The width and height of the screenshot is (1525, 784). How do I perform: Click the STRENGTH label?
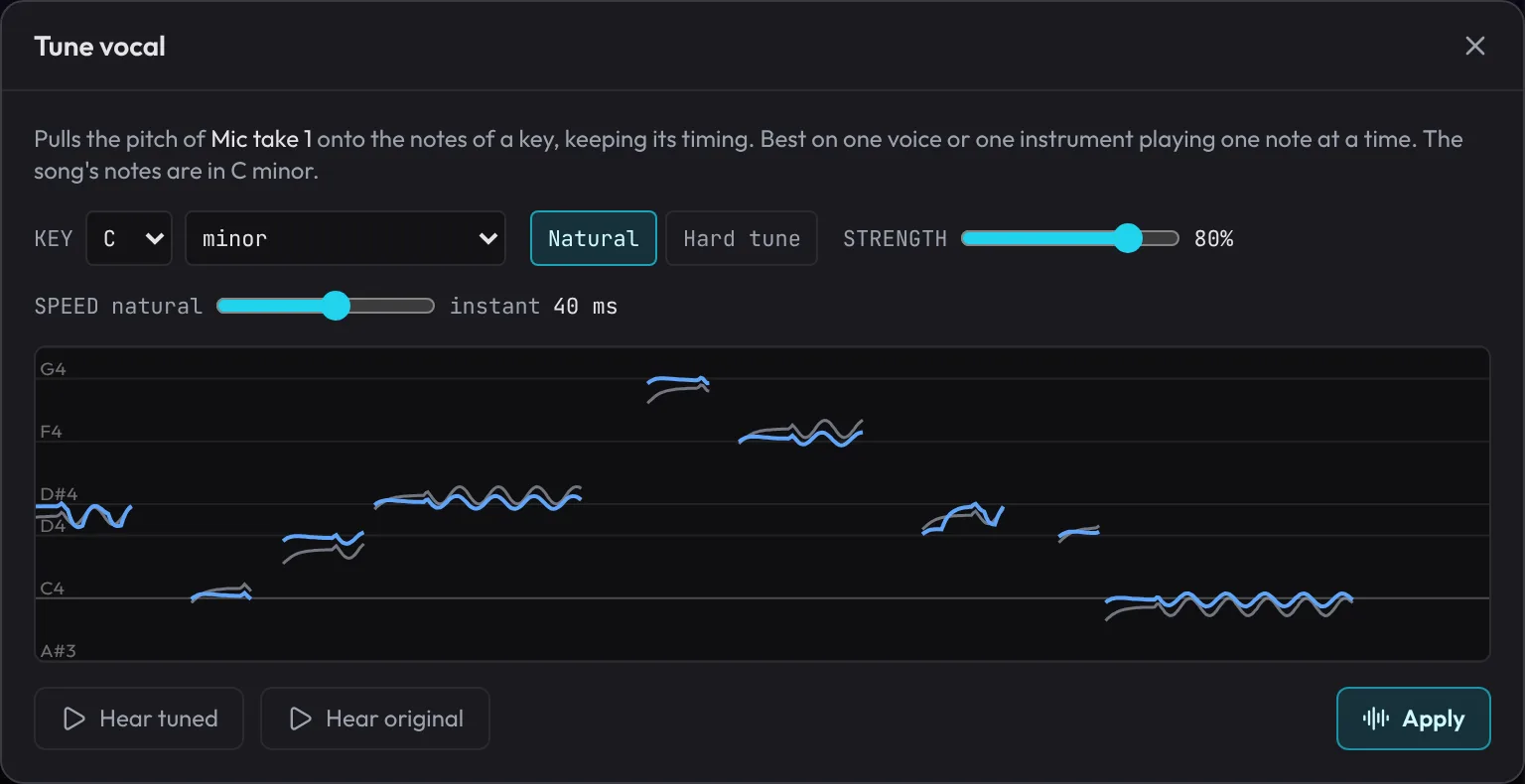pyautogui.click(x=895, y=238)
